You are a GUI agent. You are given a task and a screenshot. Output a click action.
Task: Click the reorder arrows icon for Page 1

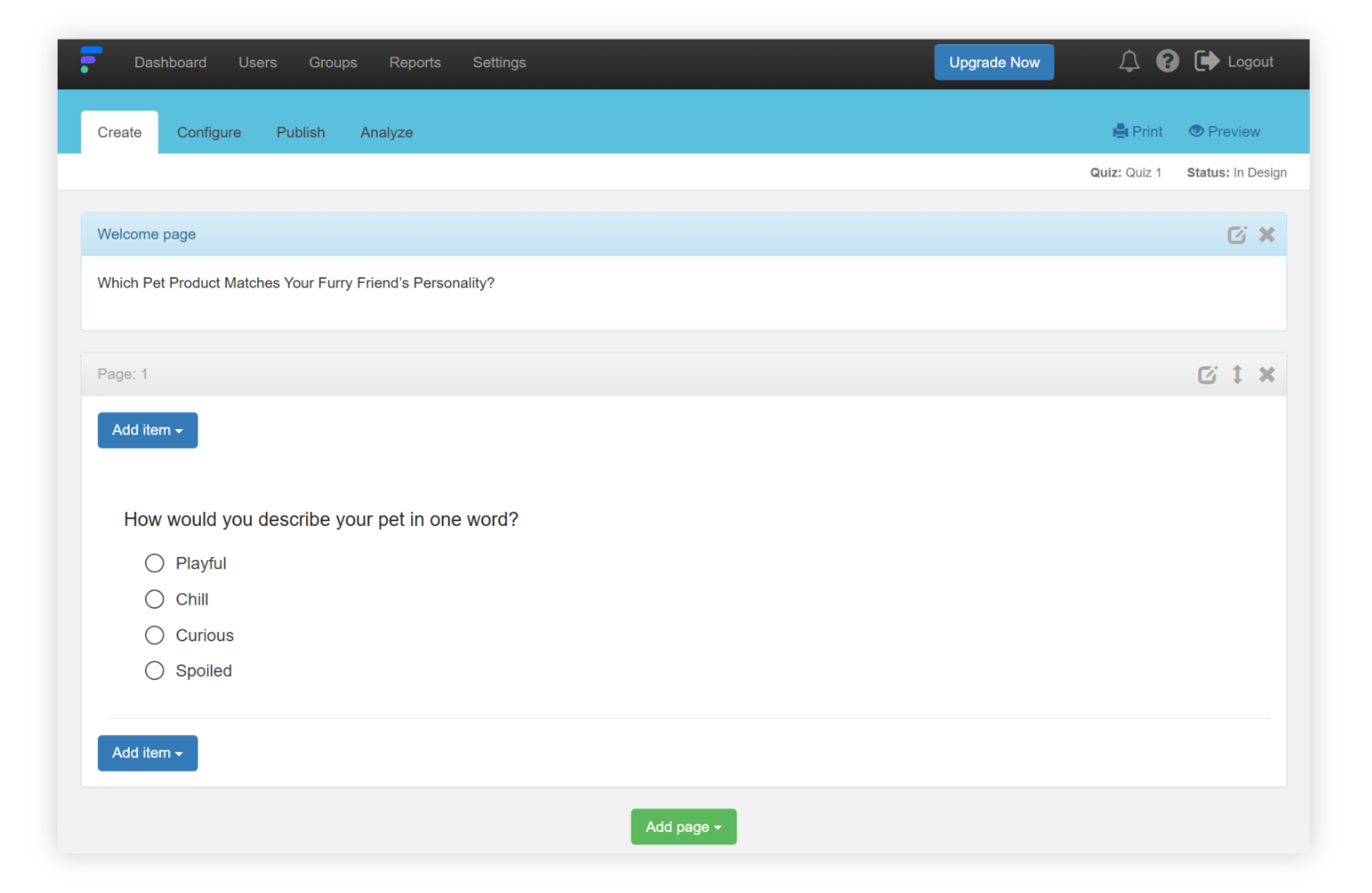[1237, 374]
